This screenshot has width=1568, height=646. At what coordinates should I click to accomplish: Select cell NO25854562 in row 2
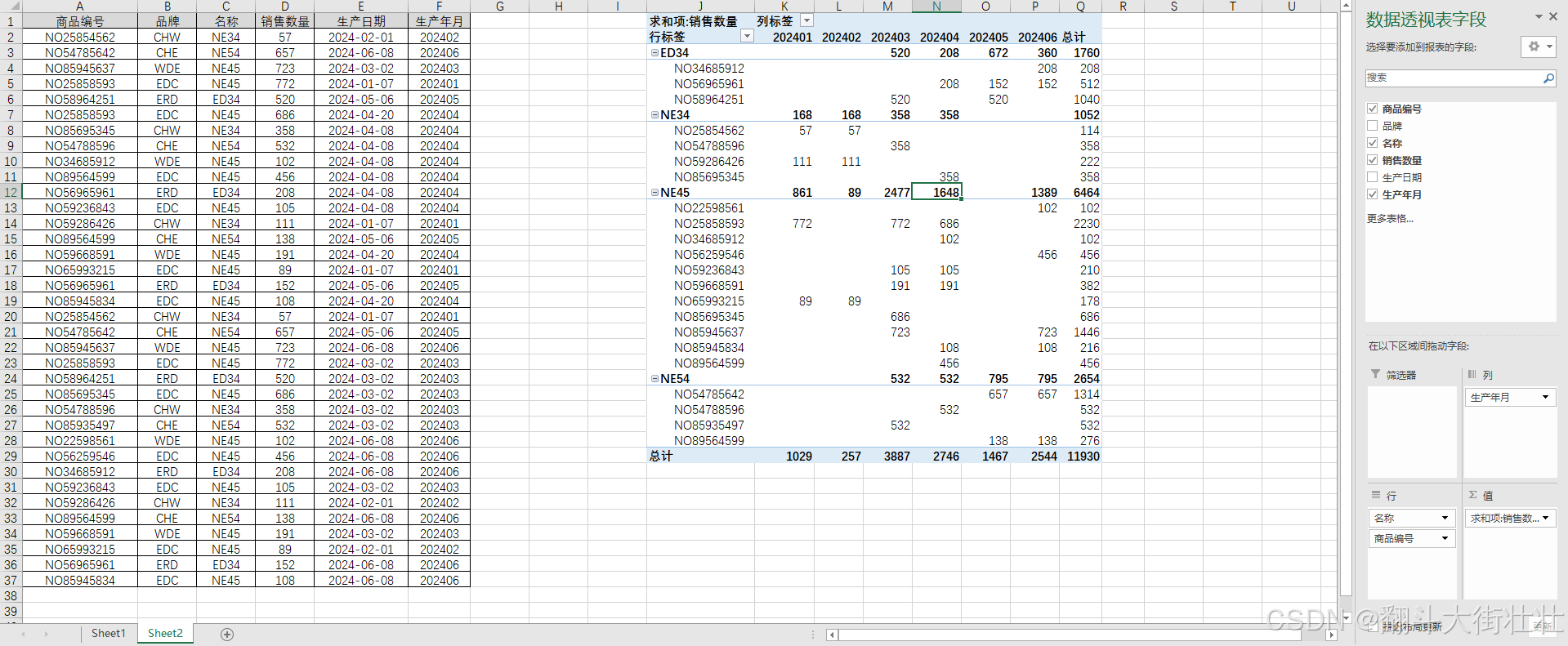(x=80, y=38)
